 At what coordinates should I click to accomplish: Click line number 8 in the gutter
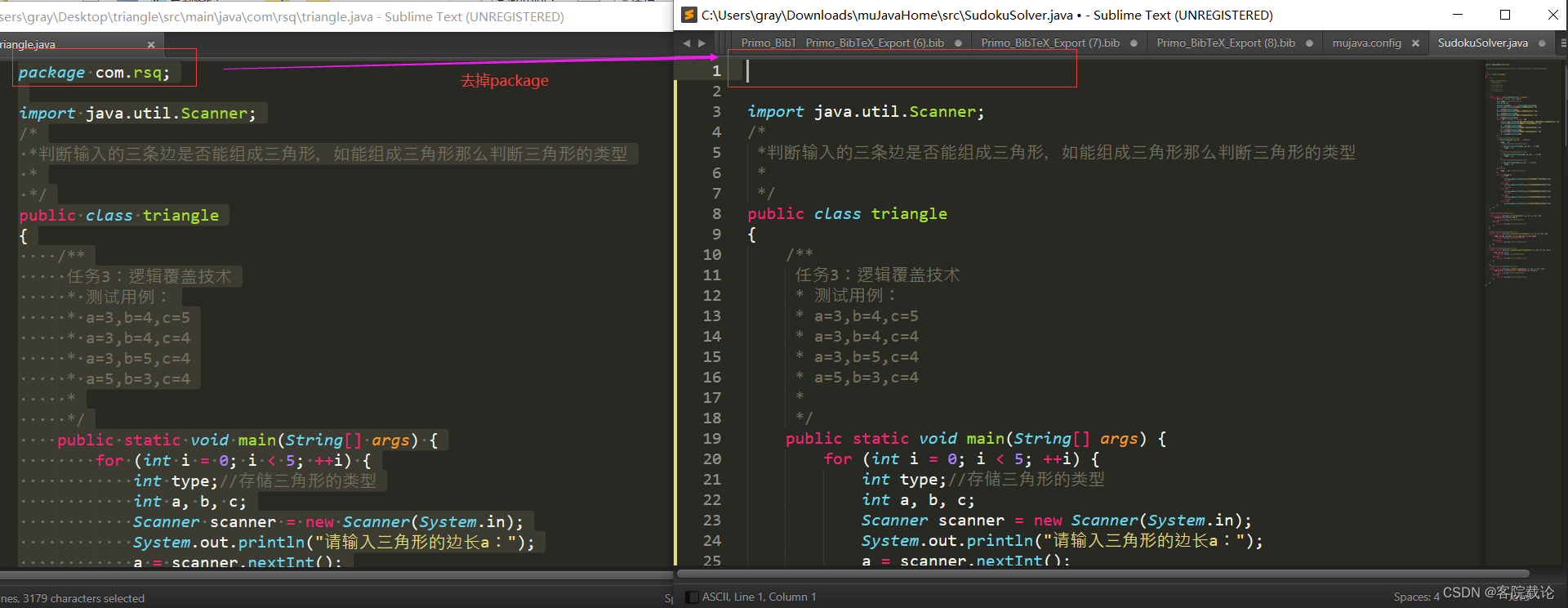716,214
